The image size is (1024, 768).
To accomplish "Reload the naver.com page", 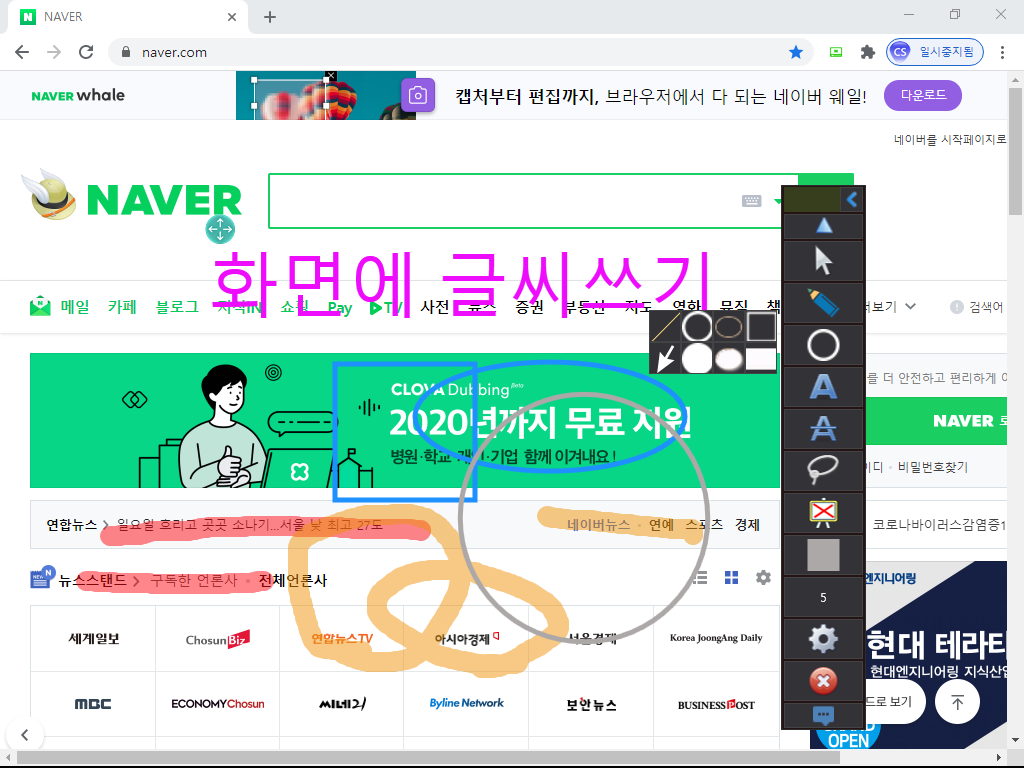I will 86,52.
